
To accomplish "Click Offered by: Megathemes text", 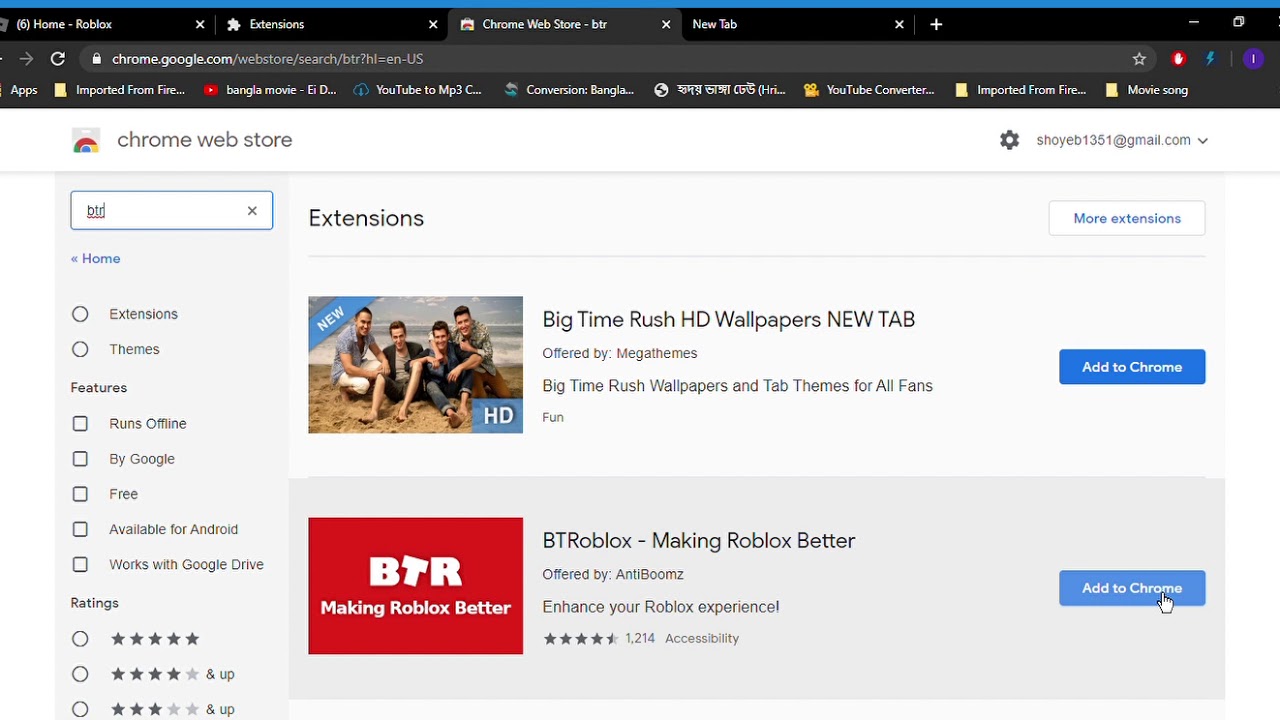I will click(620, 353).
